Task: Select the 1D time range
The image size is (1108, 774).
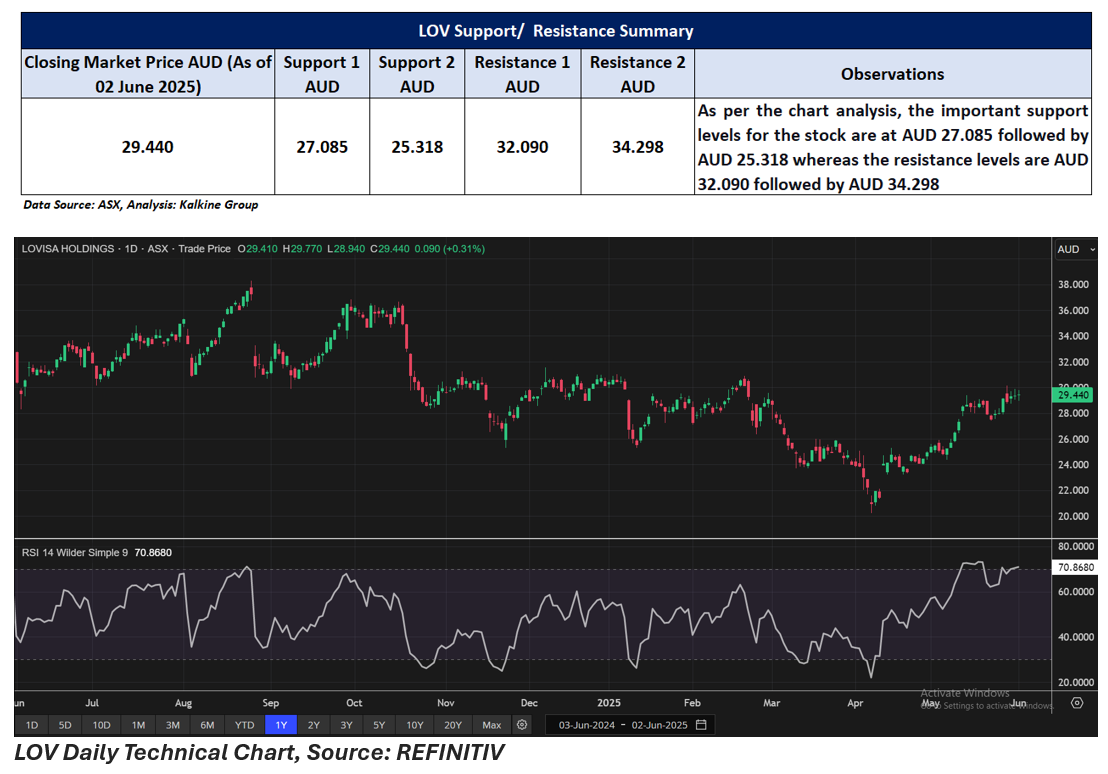Action: point(32,724)
